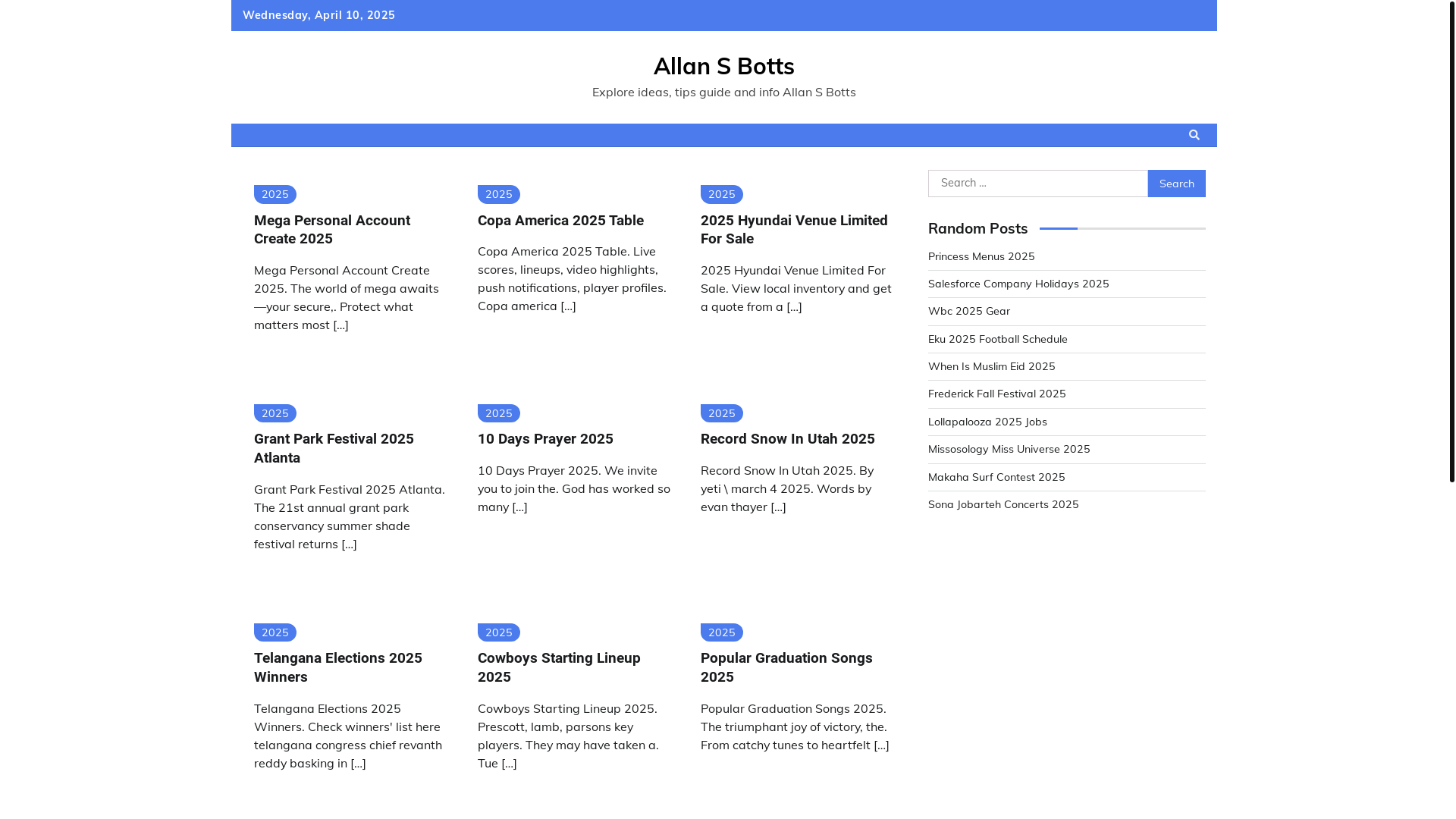Image resolution: width=1456 pixels, height=819 pixels.
Task: Click 2025 tag above Copa America
Action: pos(498,194)
